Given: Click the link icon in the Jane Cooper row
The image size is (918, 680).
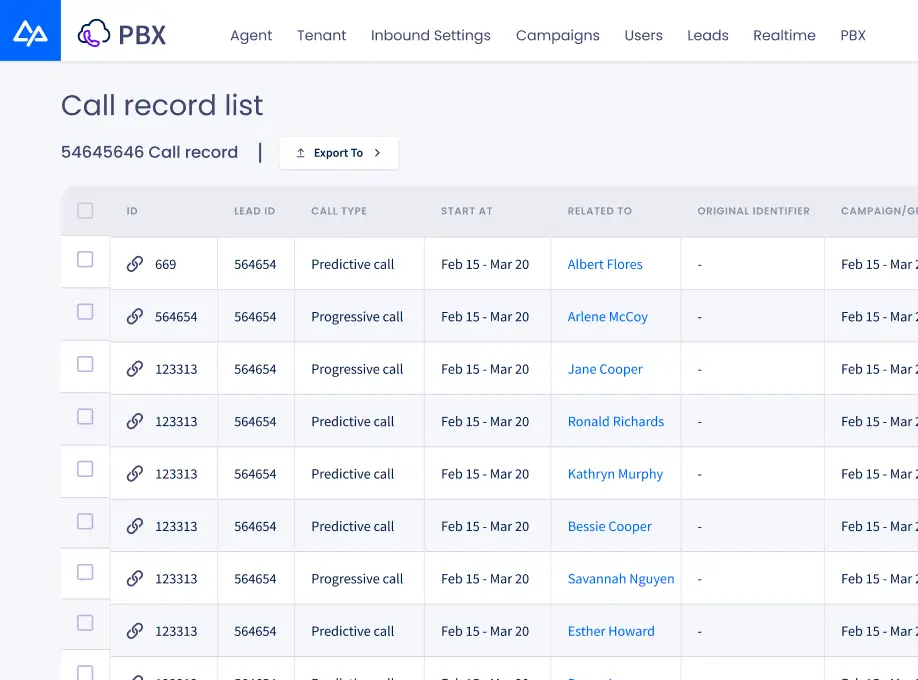Looking at the screenshot, I should coord(135,369).
